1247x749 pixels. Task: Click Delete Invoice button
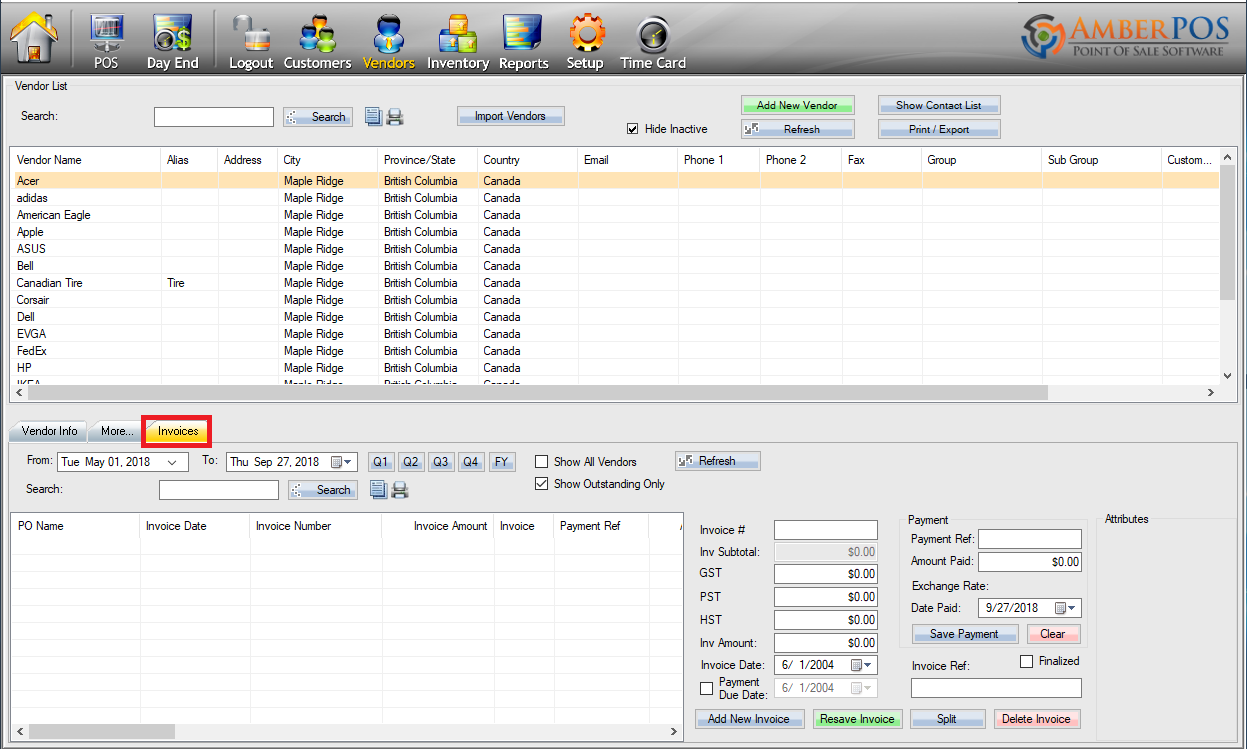point(1037,719)
